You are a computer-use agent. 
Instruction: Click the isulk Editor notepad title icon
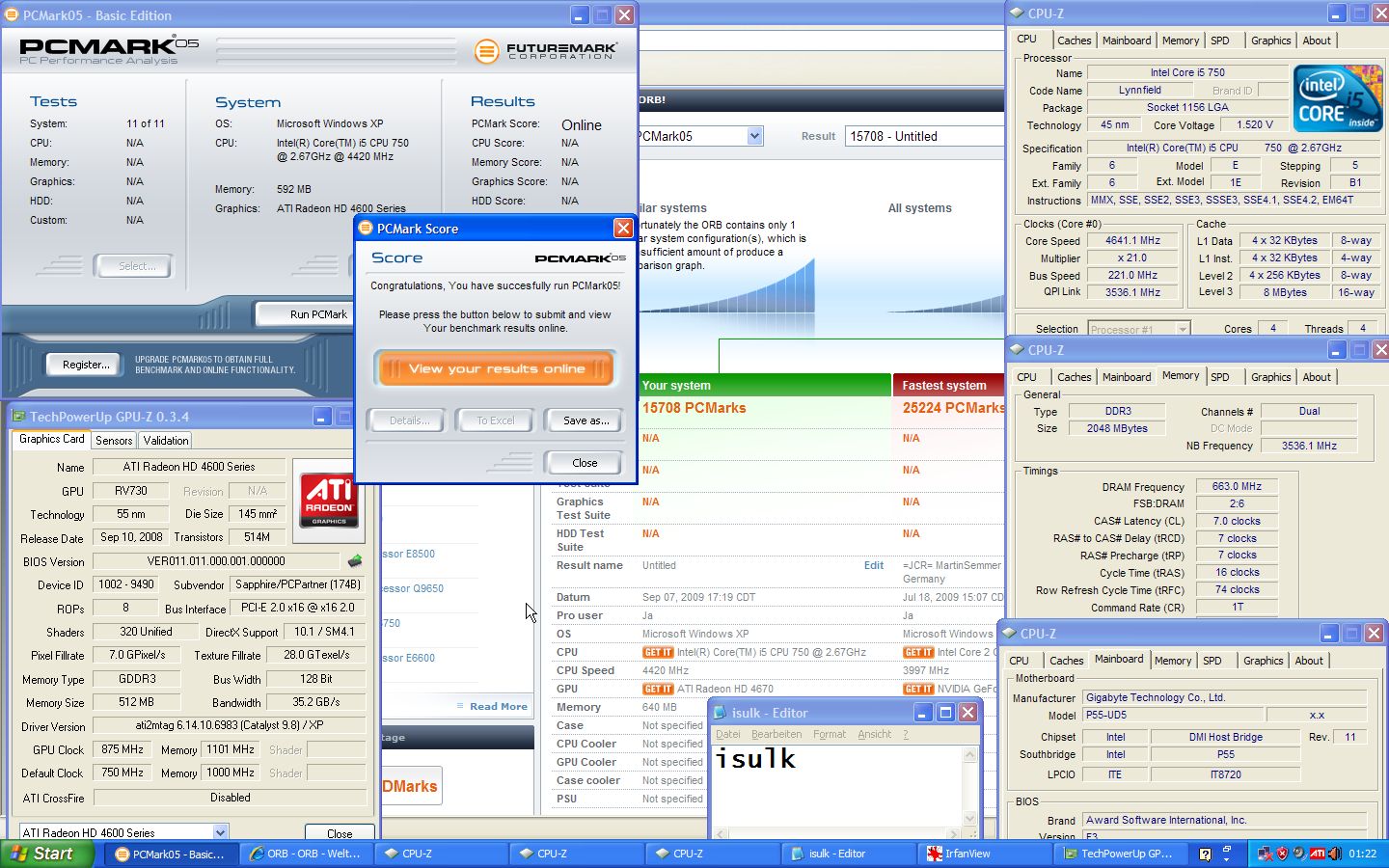(x=720, y=713)
